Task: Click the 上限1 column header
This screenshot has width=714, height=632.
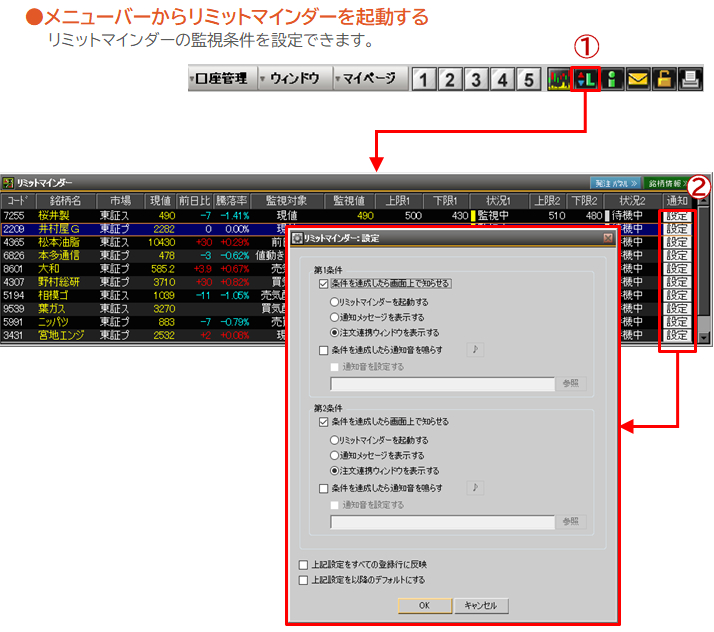Action: pos(398,201)
